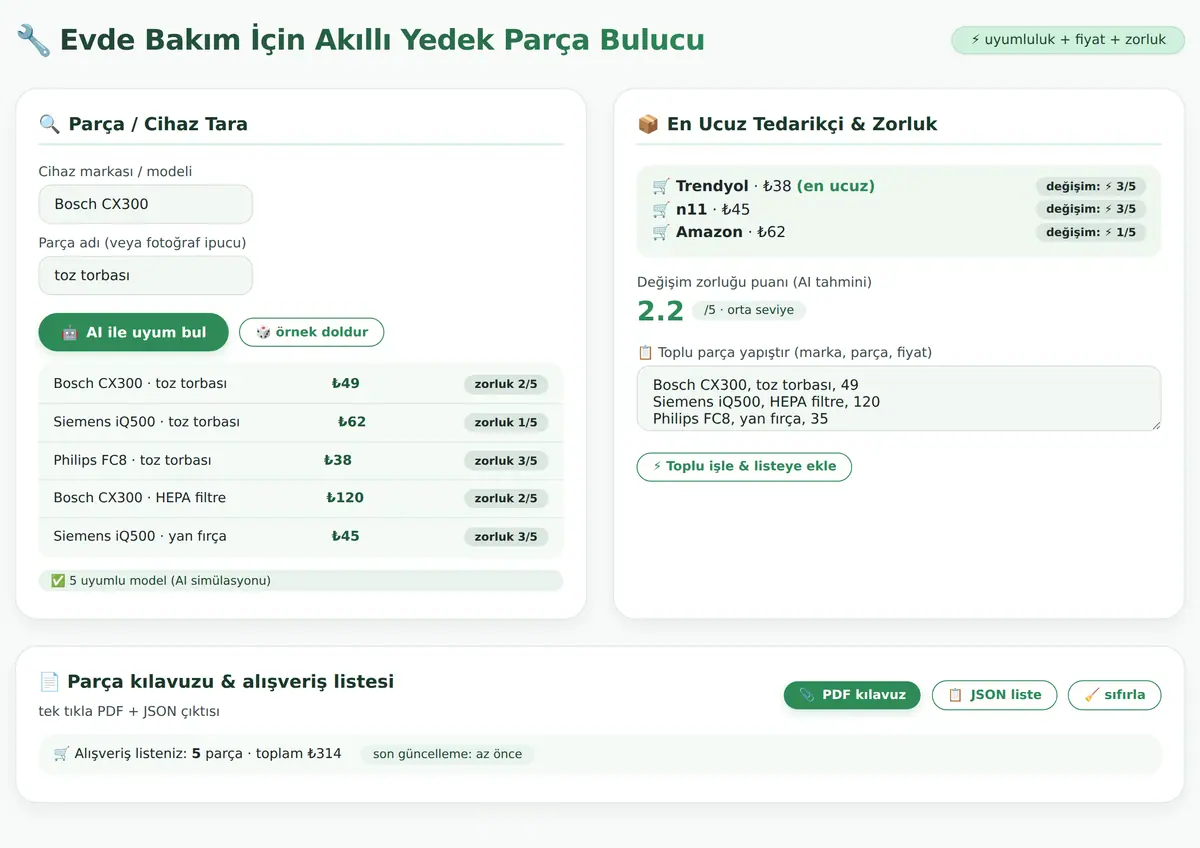The height and width of the screenshot is (848, 1200).
Task: Click the magnifier icon beside Parça / Cihaz Tara
Action: (x=49, y=124)
